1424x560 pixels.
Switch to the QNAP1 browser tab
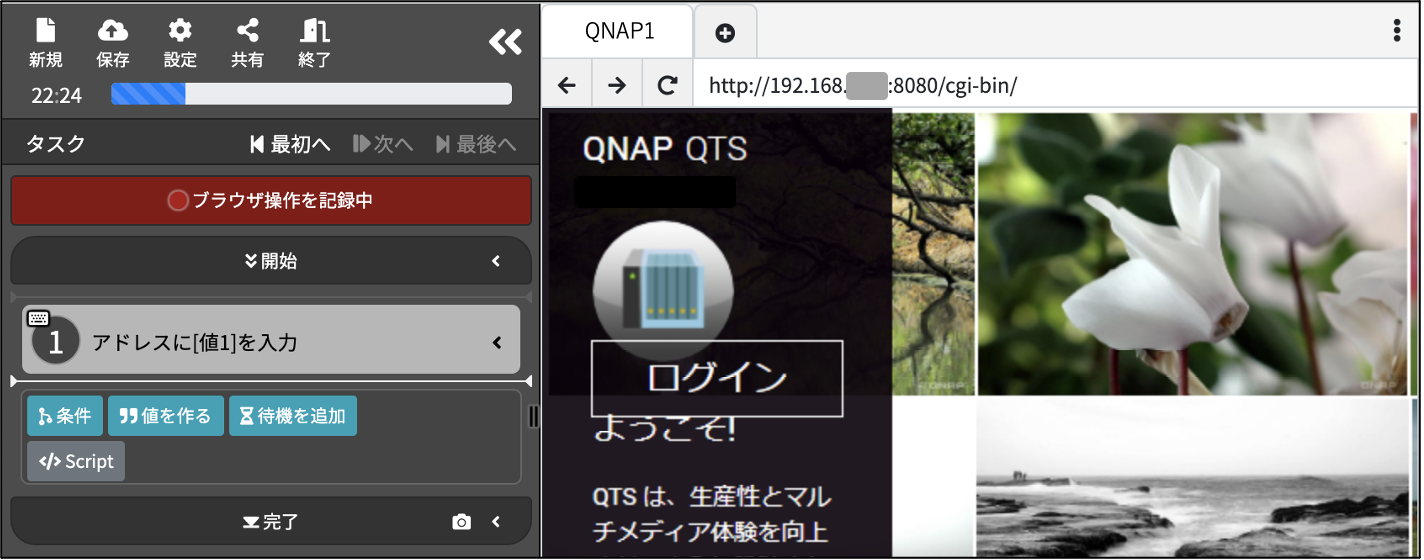point(619,31)
